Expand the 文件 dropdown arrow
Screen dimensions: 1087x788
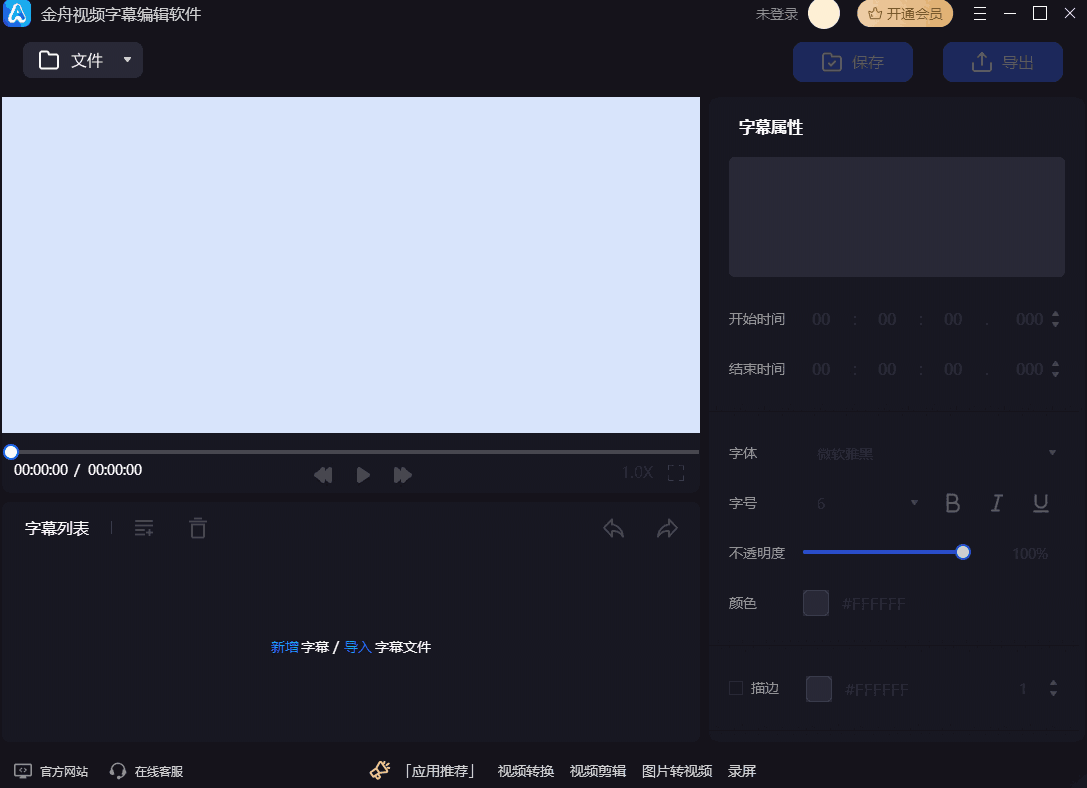[x=127, y=61]
